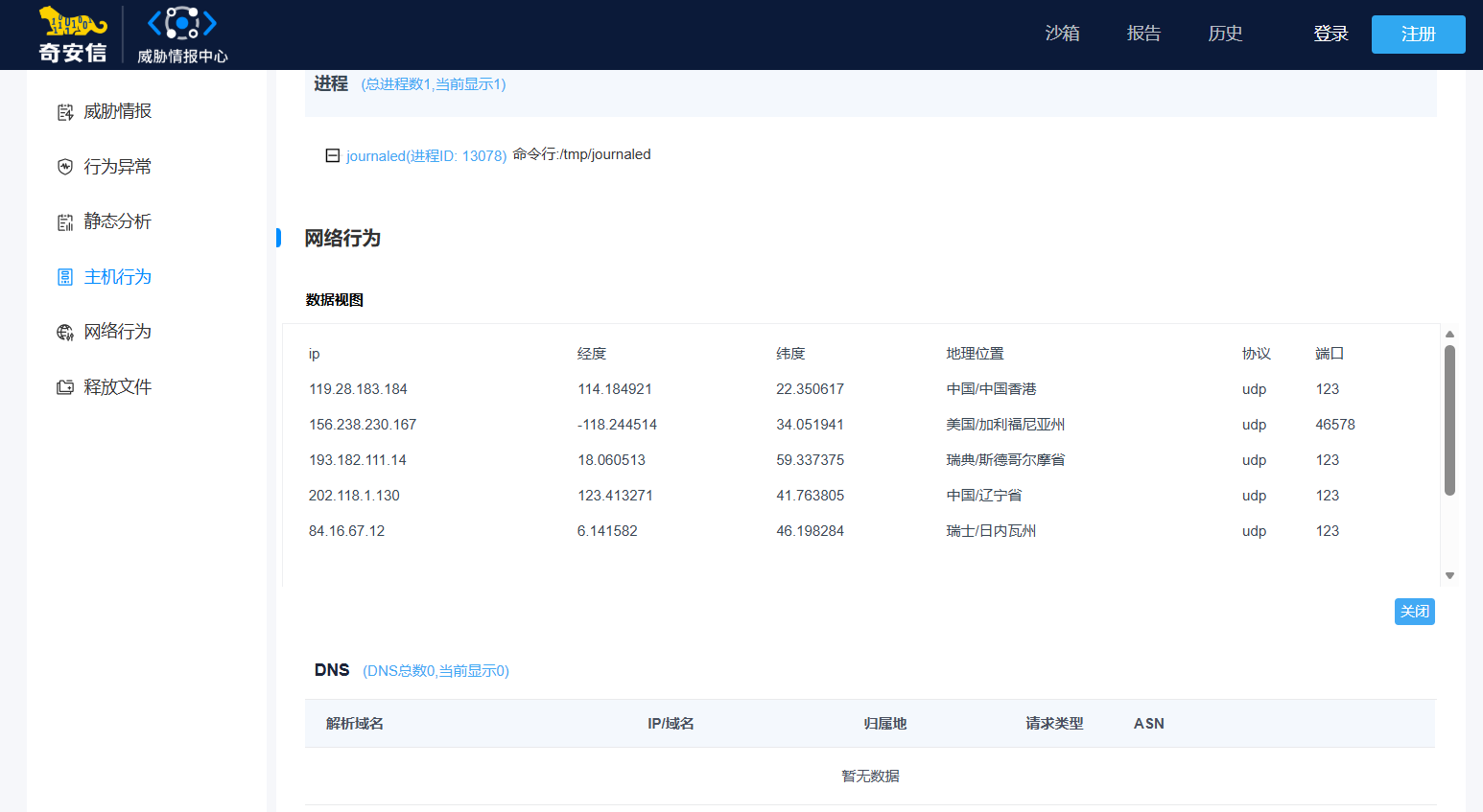Click the IP 156.238.230.167 cell
This screenshot has width=1483, height=812.
point(363,425)
